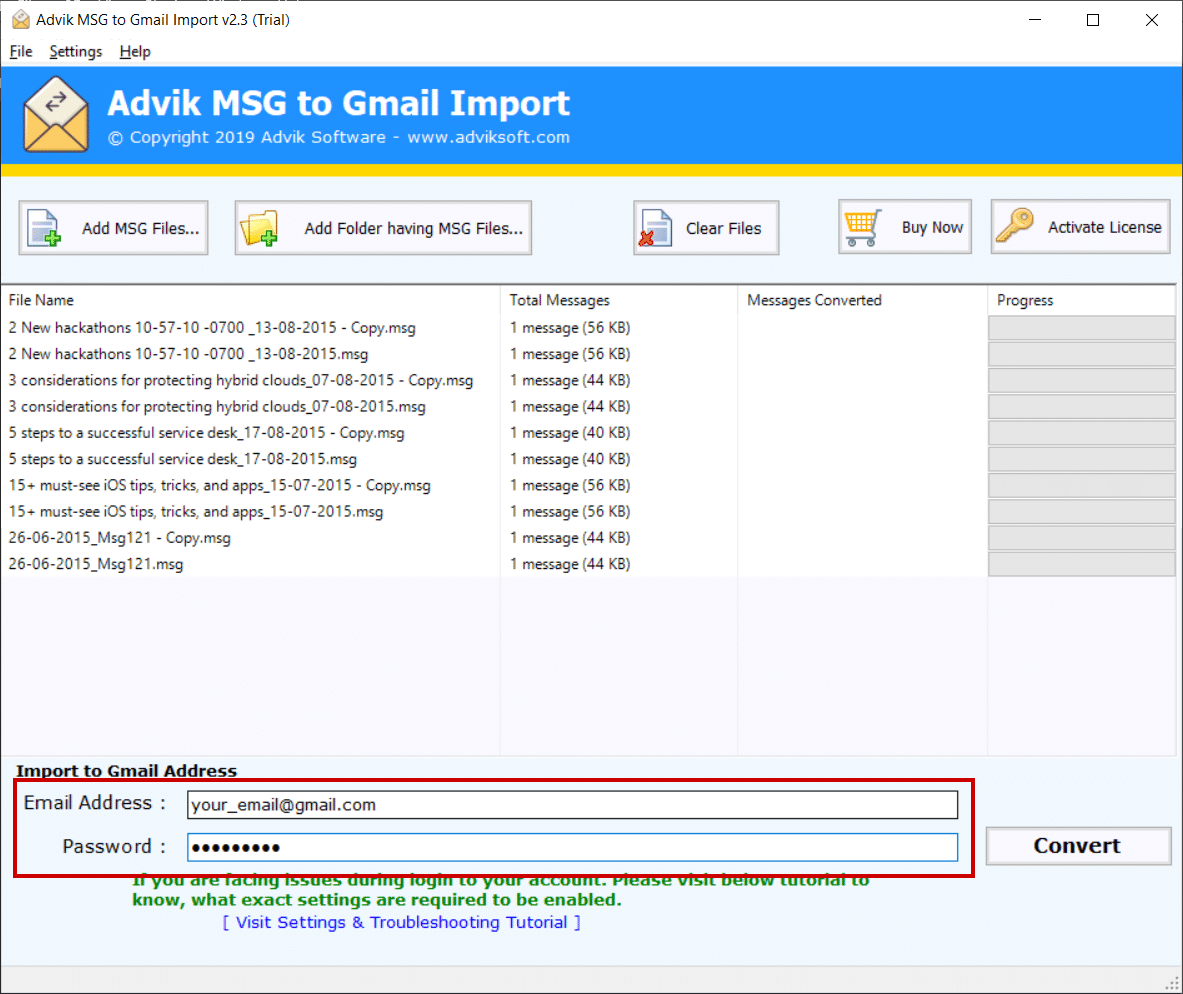Click progress bar for '5 steps..._17-08-2015.msg' row
This screenshot has width=1183, height=994.
click(x=1081, y=459)
